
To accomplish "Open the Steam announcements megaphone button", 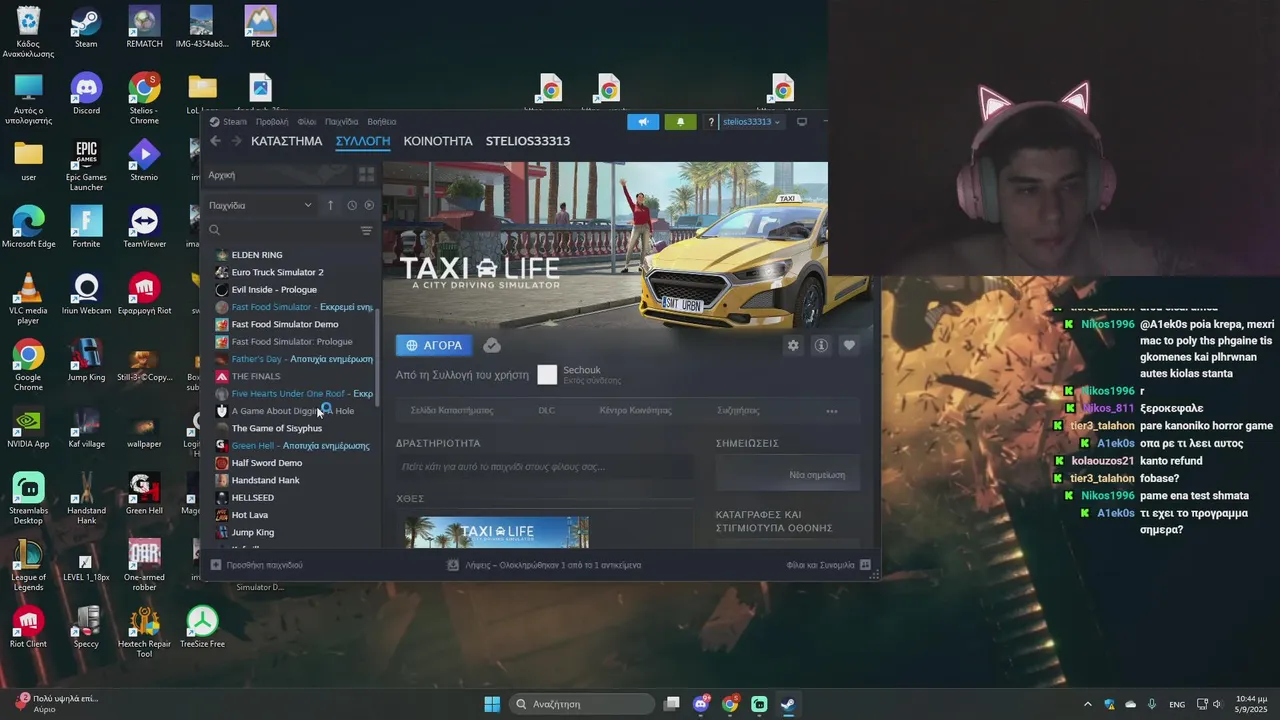I will point(643,122).
